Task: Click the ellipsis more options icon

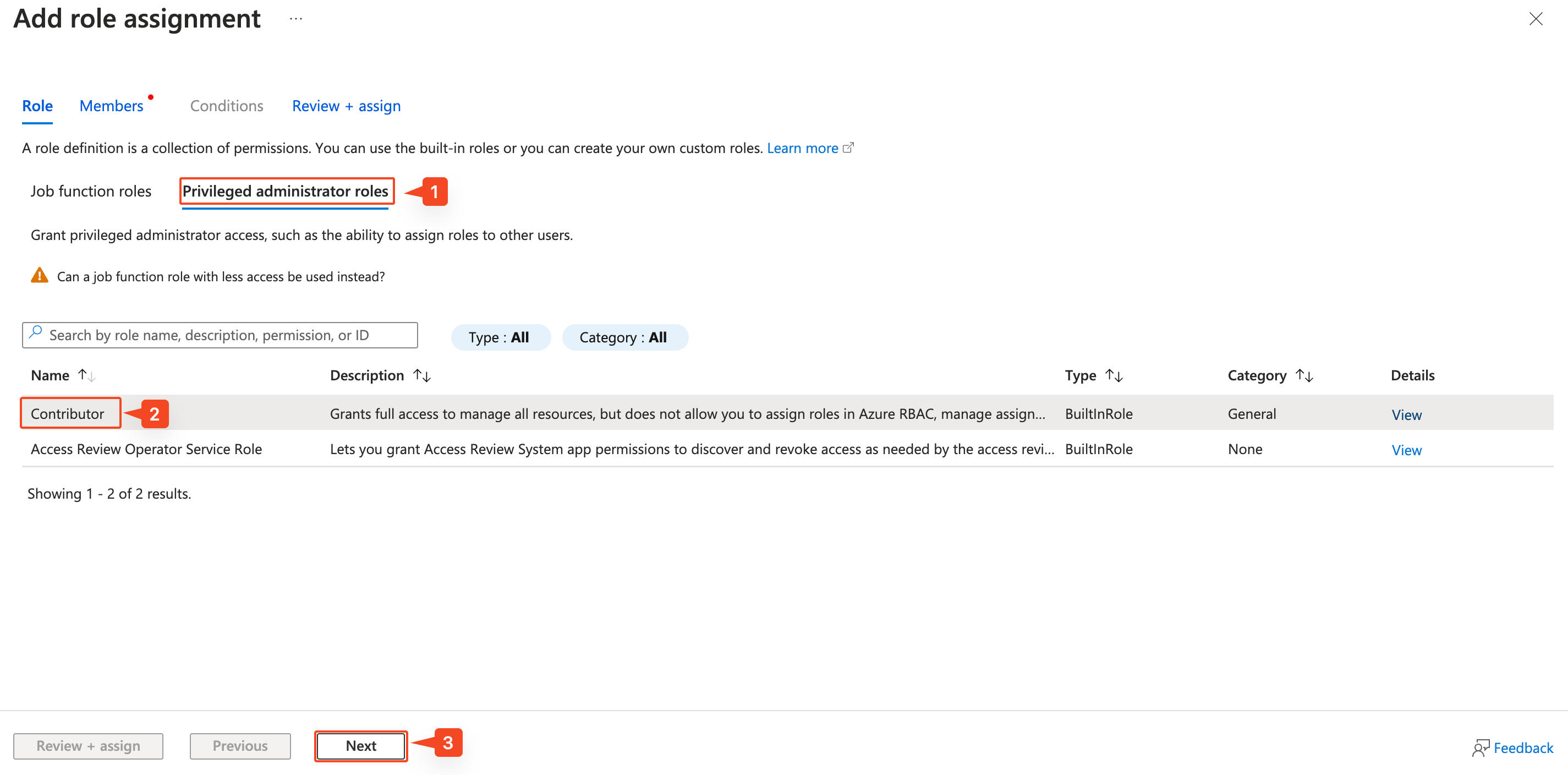Action: pos(296,19)
